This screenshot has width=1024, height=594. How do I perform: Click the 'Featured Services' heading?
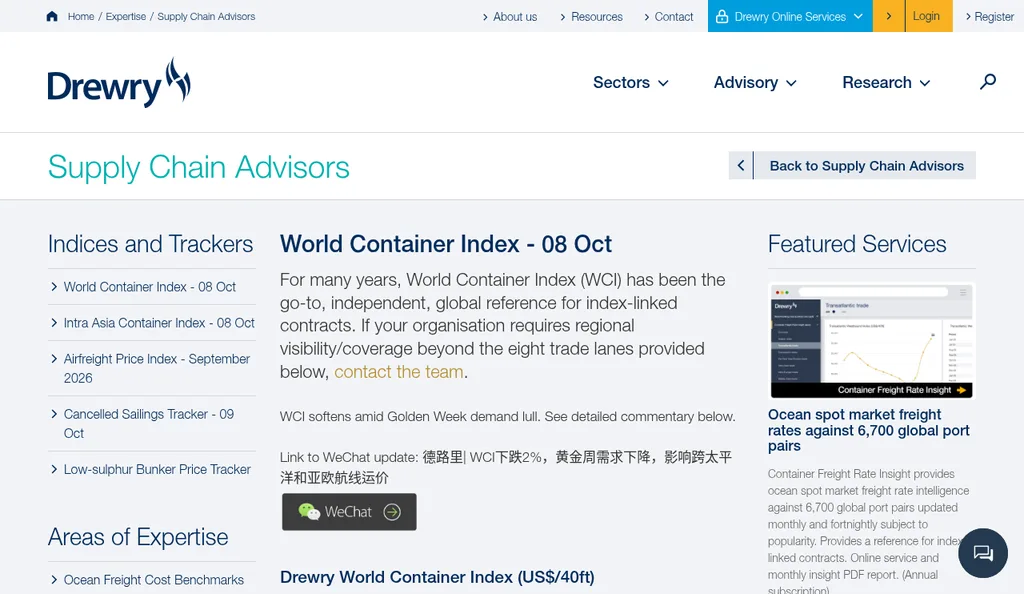(x=857, y=244)
